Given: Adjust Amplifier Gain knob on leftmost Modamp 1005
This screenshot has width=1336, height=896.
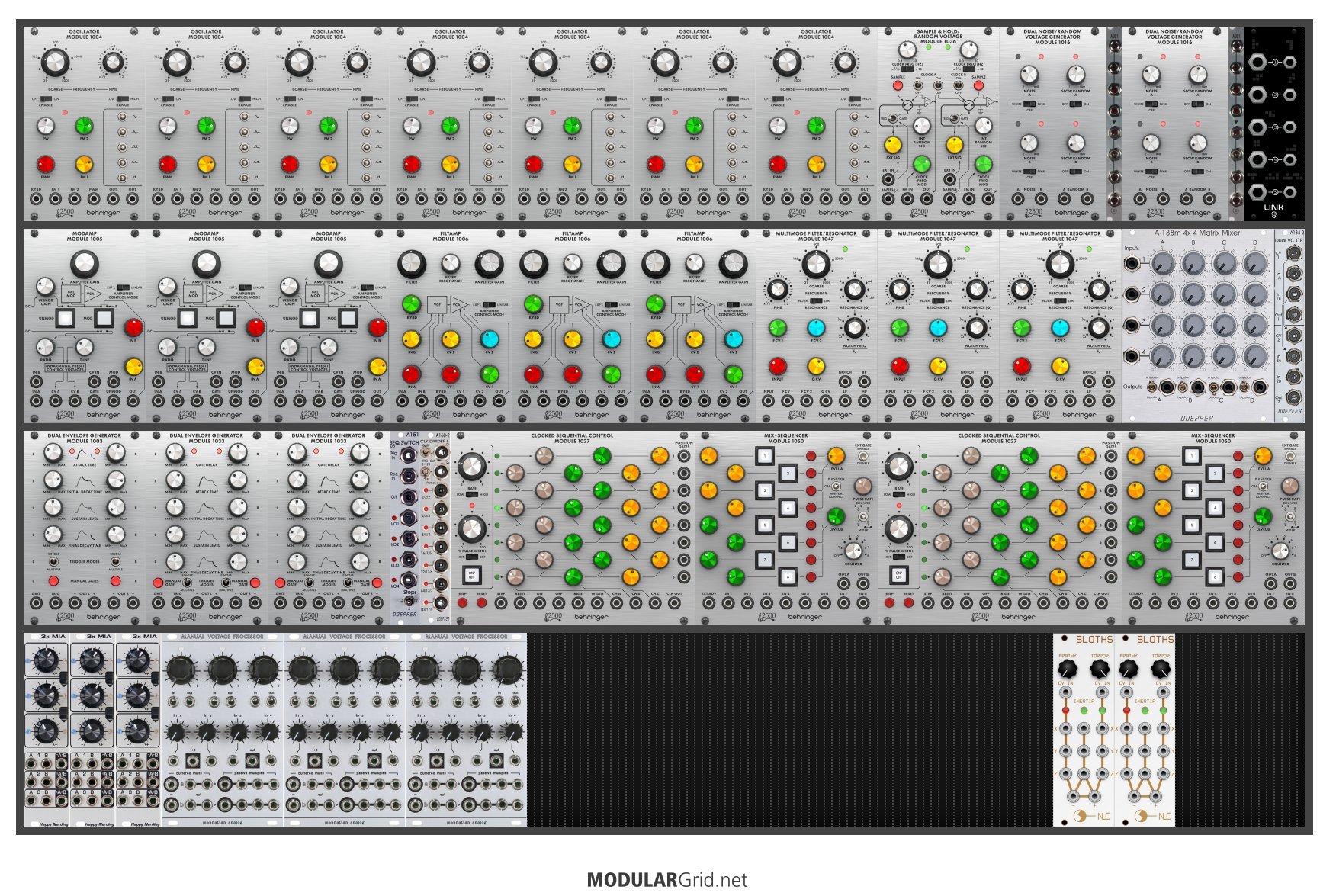Looking at the screenshot, I should 84,264.
